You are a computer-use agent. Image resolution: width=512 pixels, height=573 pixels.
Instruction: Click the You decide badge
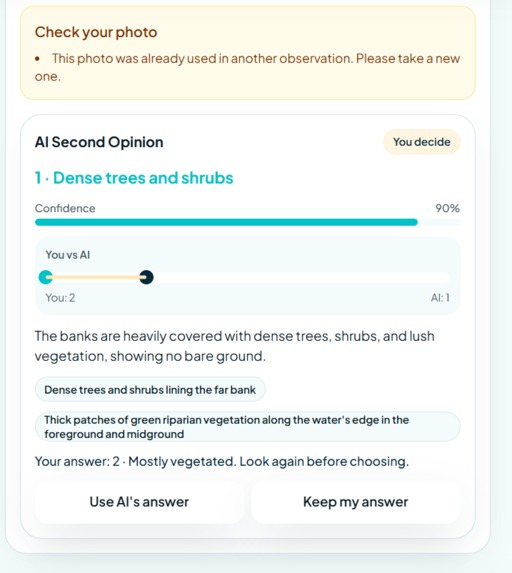(422, 142)
